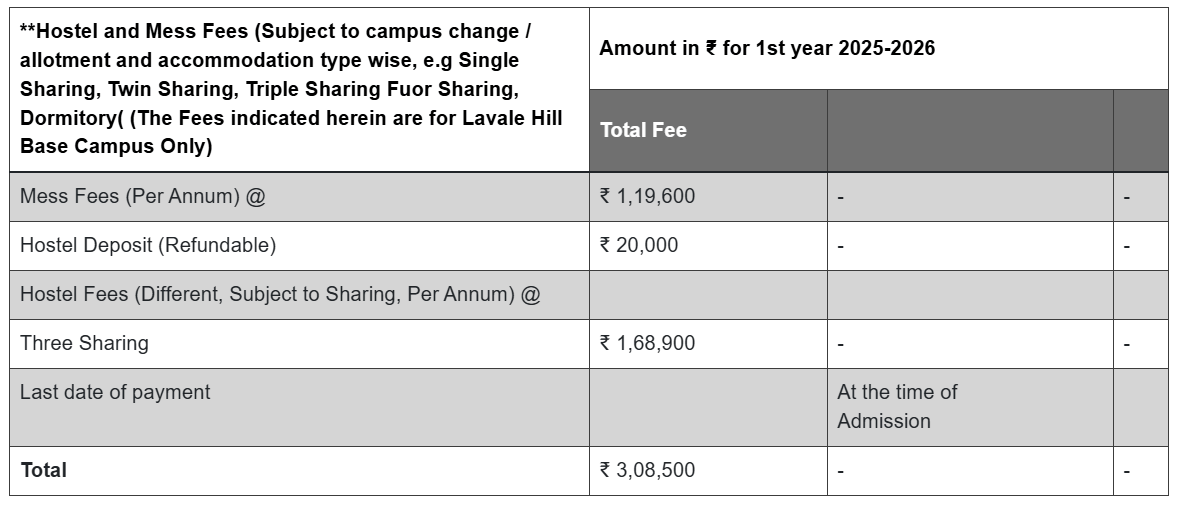Click the Three Sharing row label
Screen dimensions: 1177x505
(84, 343)
